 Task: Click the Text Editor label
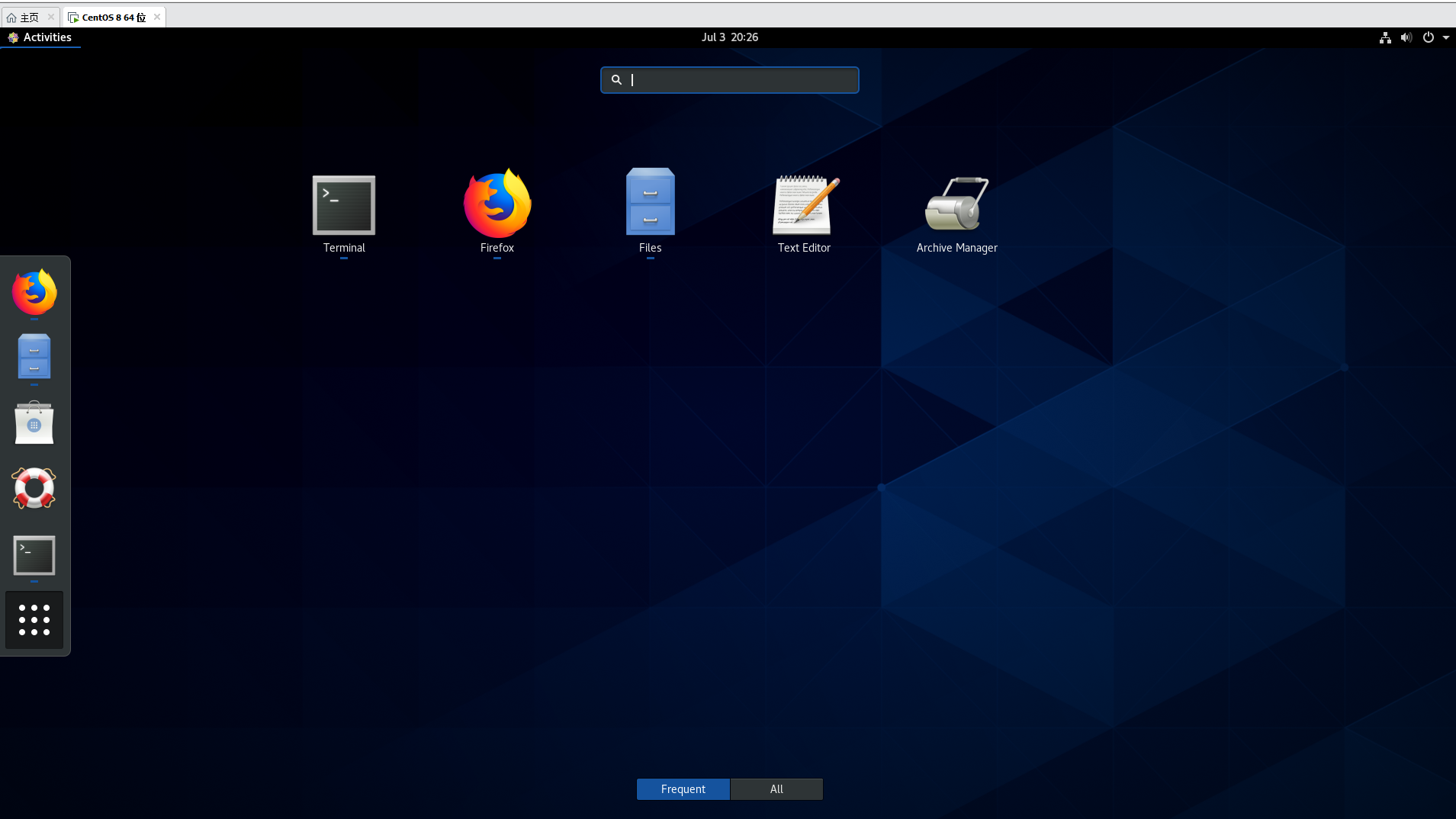(x=804, y=248)
